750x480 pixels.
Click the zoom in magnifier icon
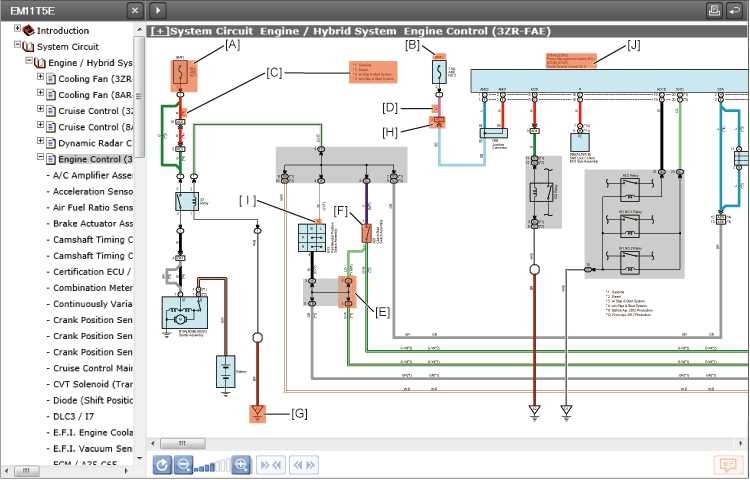241,464
